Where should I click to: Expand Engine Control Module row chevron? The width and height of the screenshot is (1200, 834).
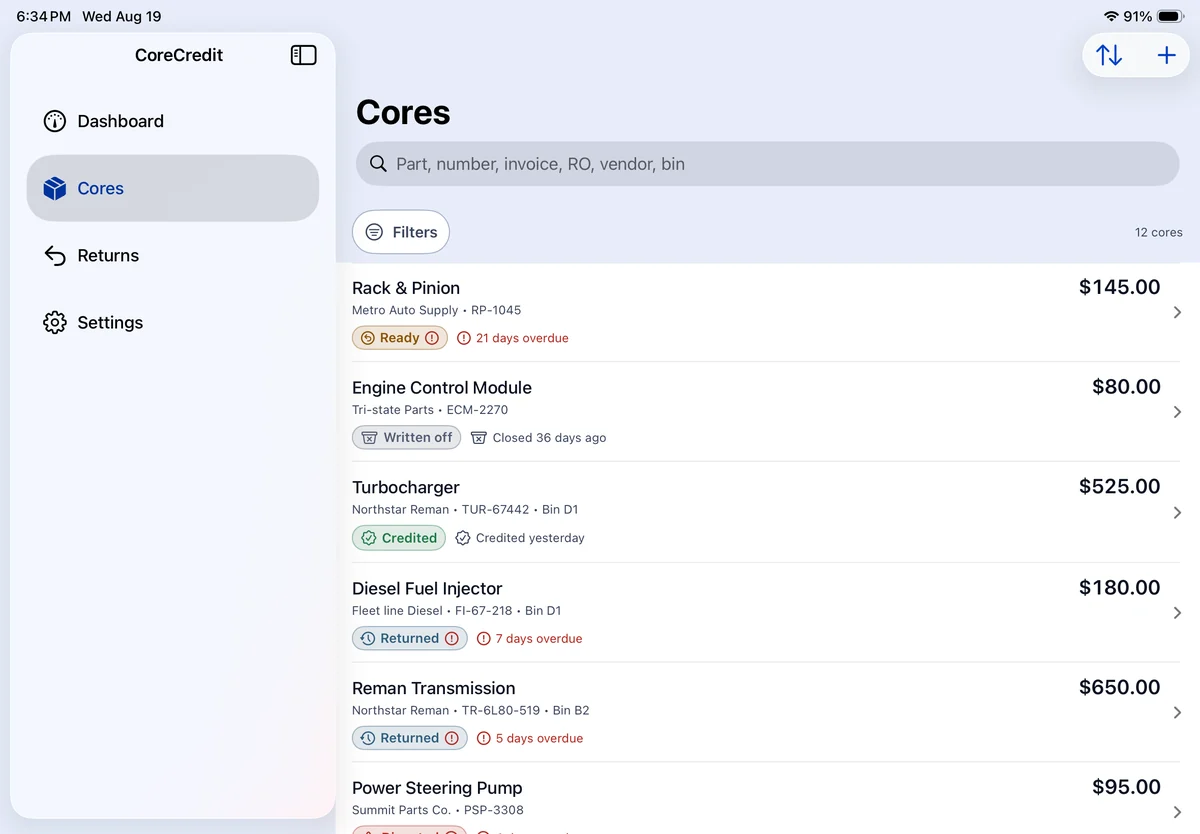1177,412
